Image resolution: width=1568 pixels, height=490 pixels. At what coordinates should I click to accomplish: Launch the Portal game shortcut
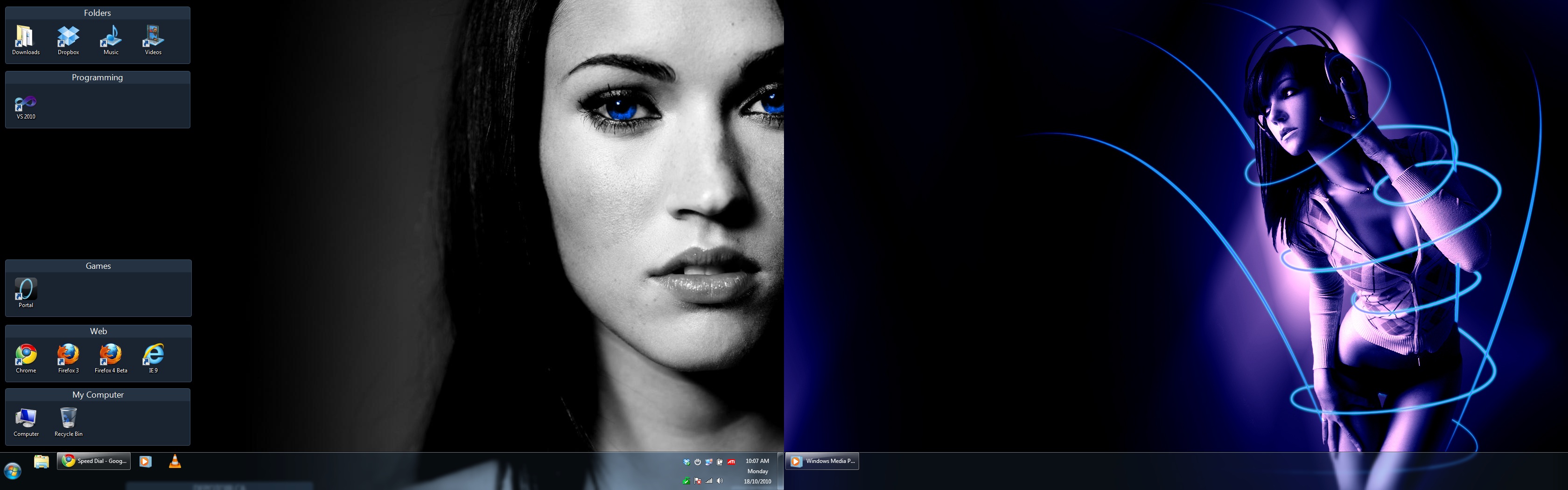26,293
